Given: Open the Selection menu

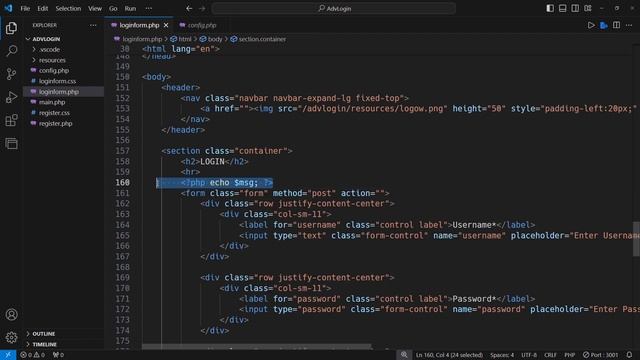Looking at the screenshot, I should click(x=68, y=8).
